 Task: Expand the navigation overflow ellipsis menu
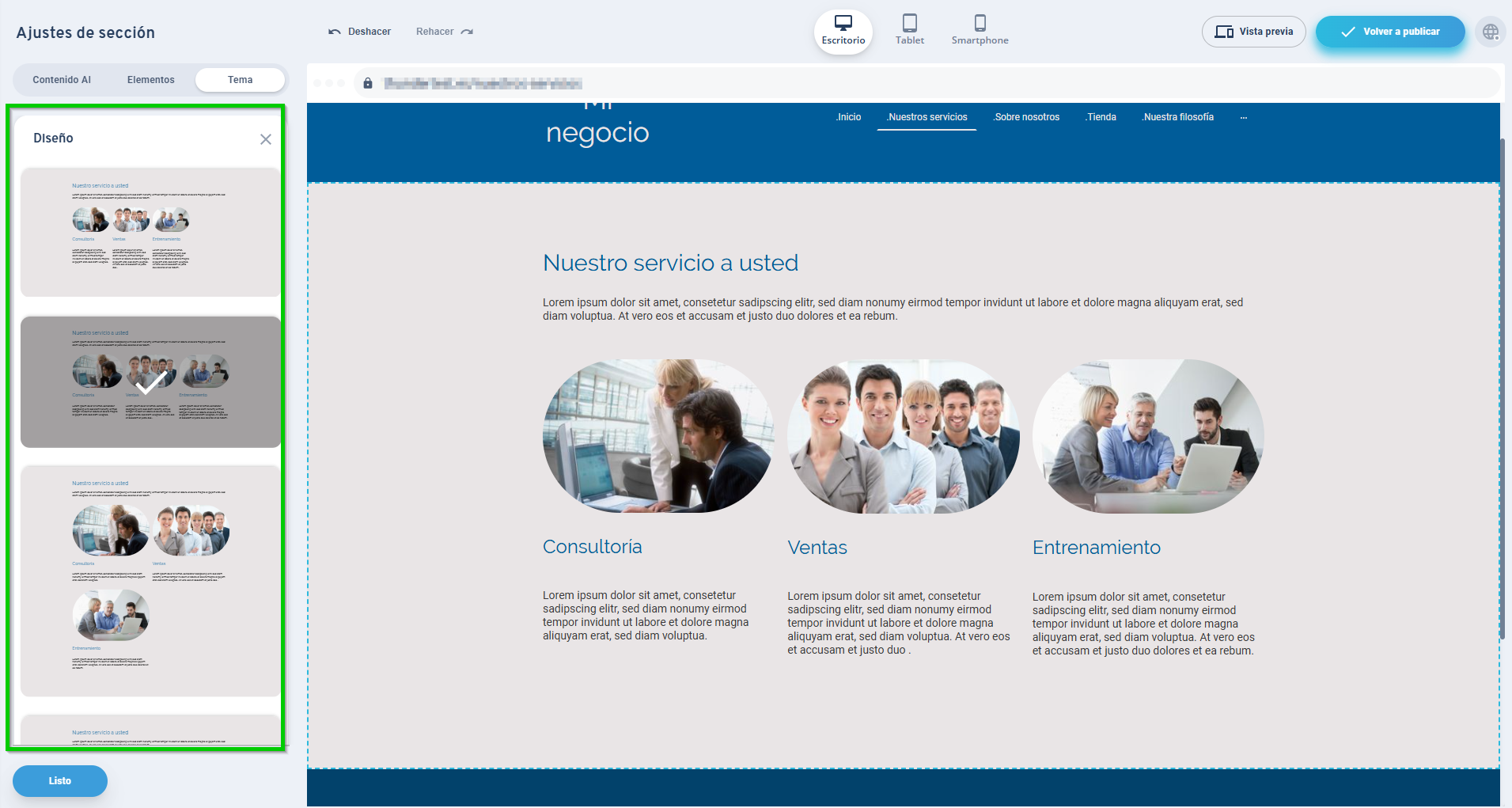(1243, 116)
